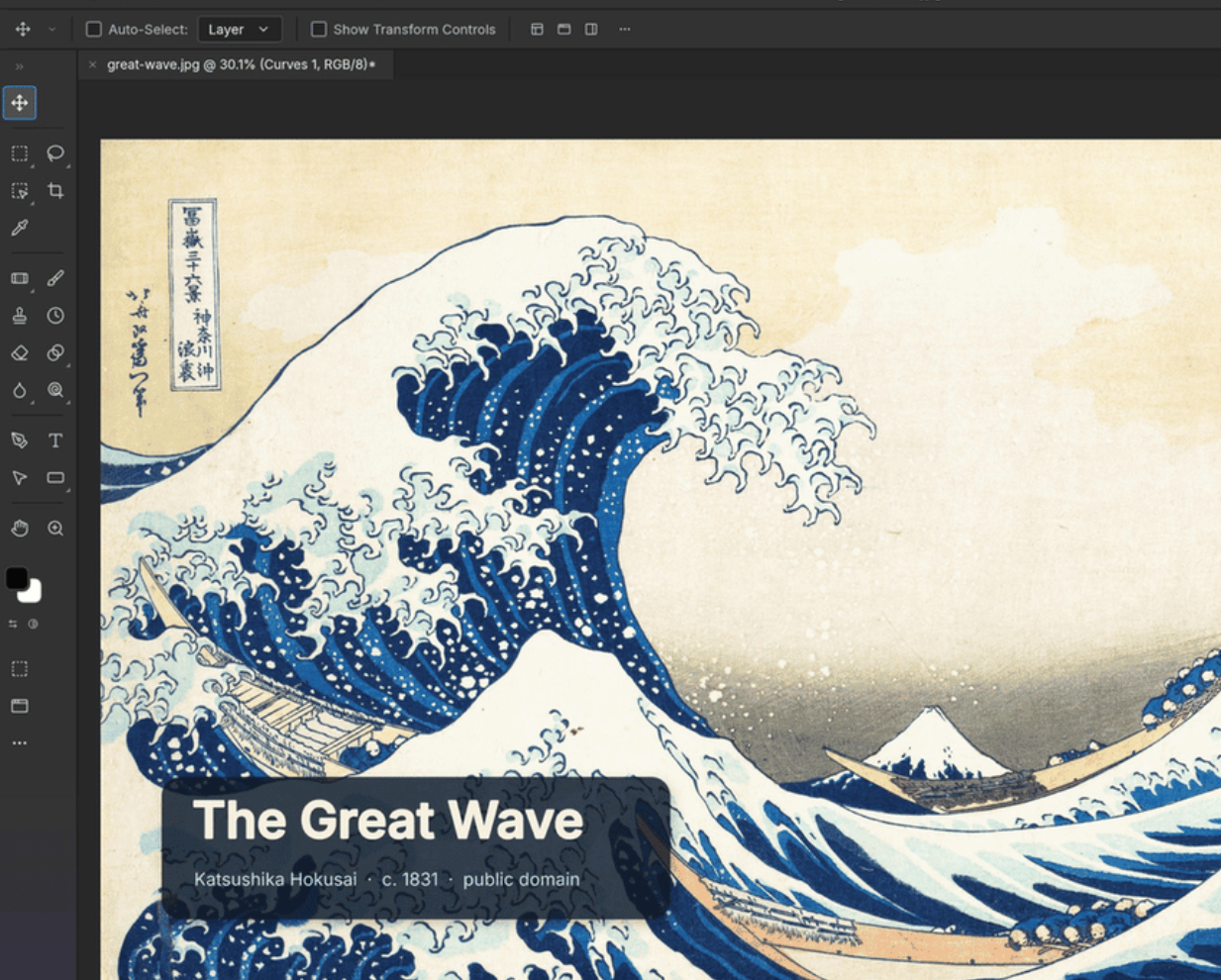Select the Eraser tool
1221x980 pixels.
click(x=20, y=352)
